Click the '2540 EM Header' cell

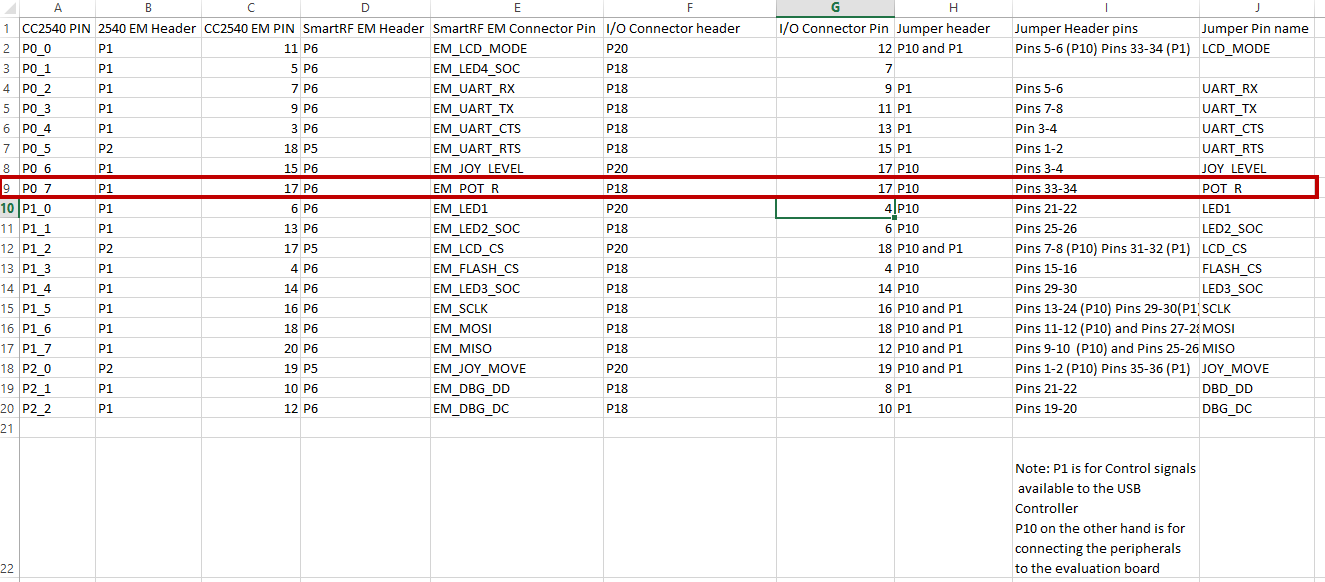click(148, 28)
